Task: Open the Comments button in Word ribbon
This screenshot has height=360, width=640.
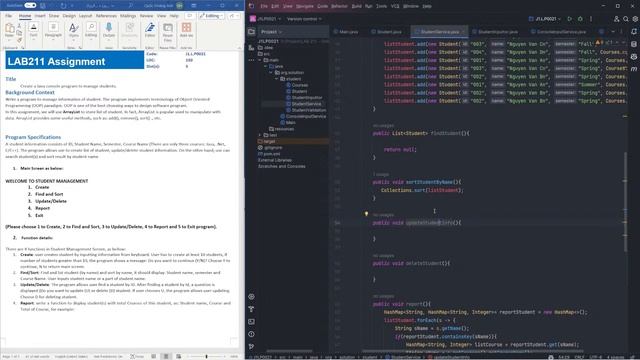Action: 189,16
